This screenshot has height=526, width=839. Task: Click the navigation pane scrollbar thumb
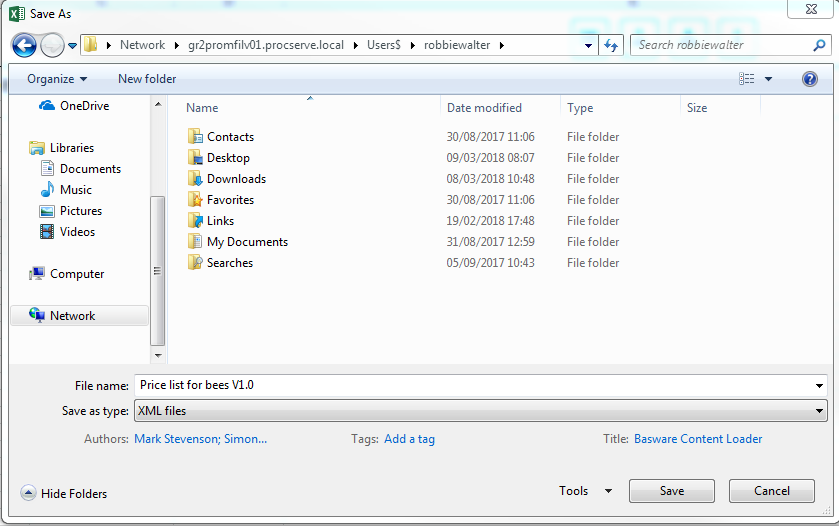(x=158, y=271)
